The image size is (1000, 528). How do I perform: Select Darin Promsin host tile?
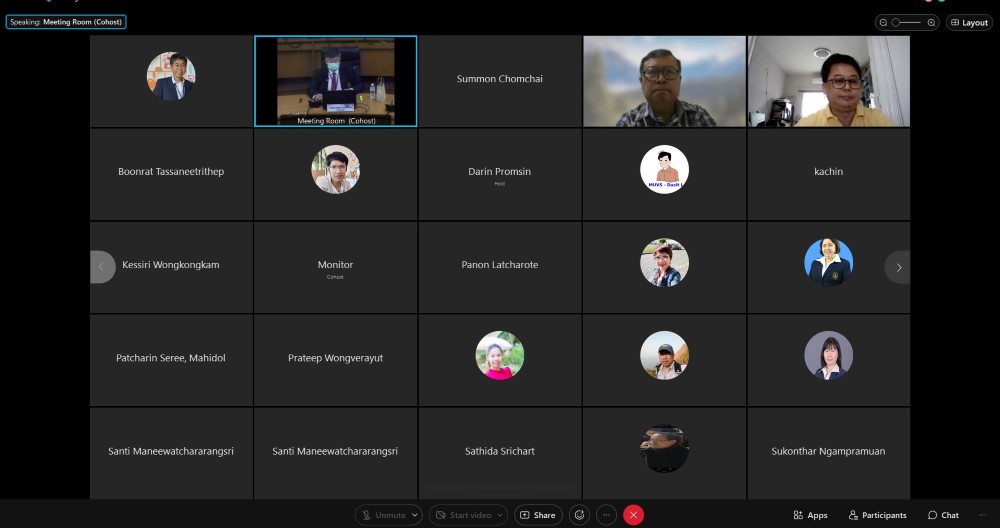[x=499, y=174]
